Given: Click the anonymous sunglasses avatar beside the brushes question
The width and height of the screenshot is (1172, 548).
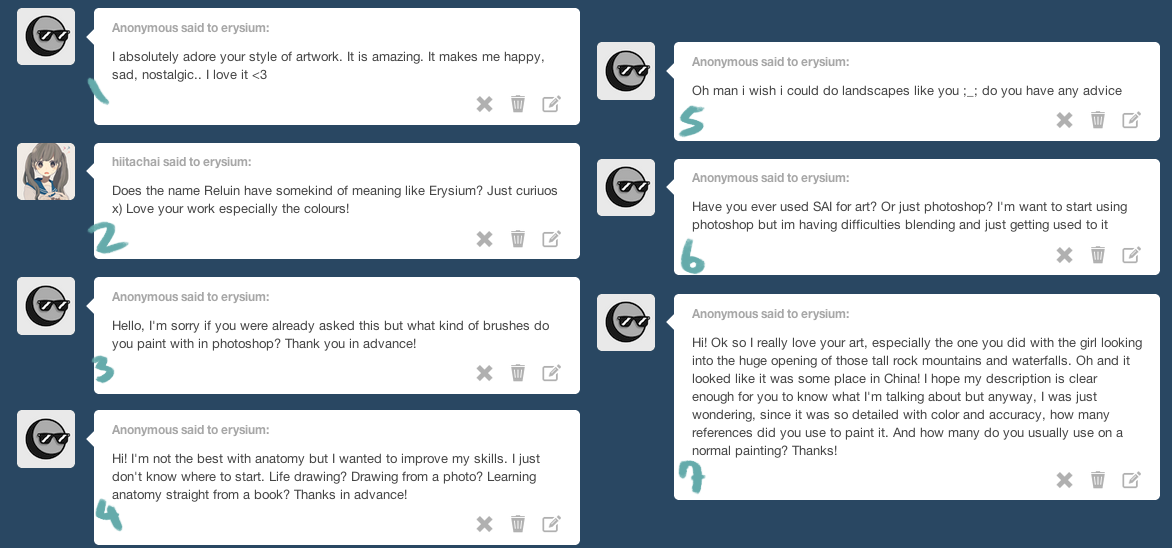Looking at the screenshot, I should pyautogui.click(x=46, y=306).
